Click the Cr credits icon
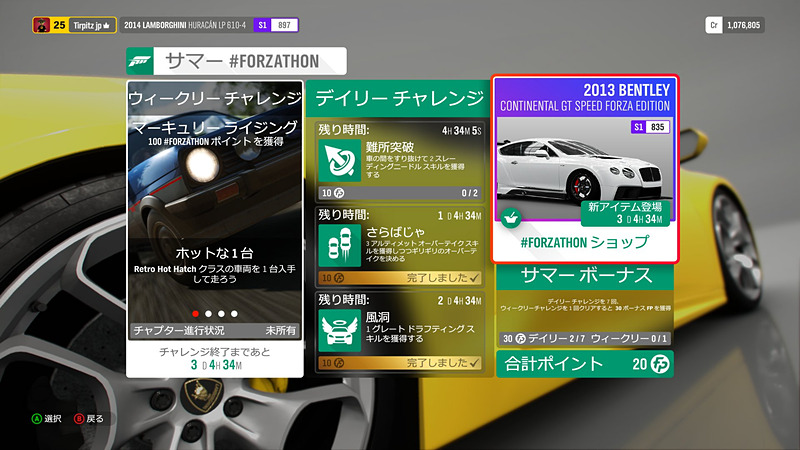This screenshot has height=450, width=800. pyautogui.click(x=714, y=25)
